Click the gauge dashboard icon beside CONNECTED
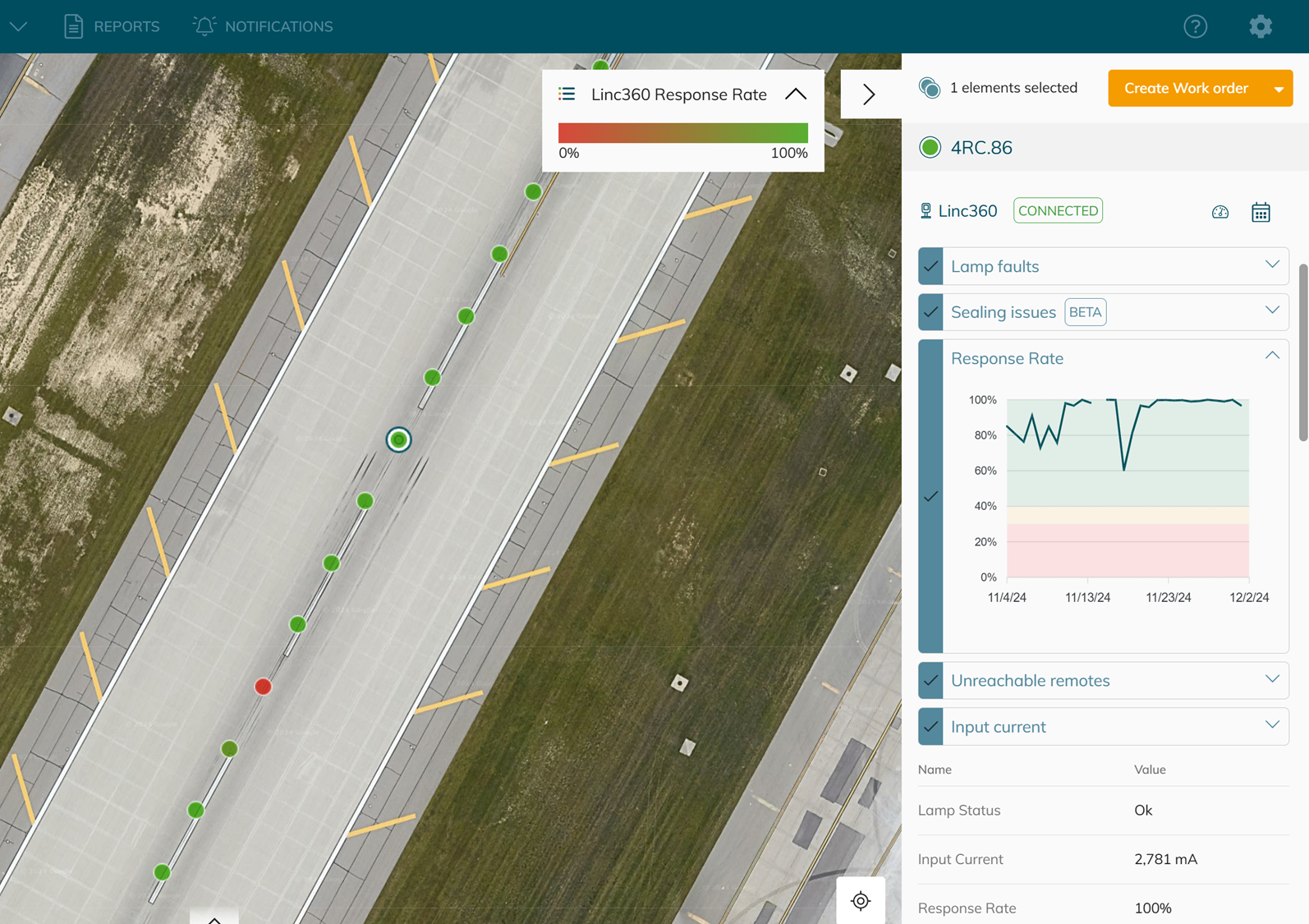 pyautogui.click(x=1219, y=212)
